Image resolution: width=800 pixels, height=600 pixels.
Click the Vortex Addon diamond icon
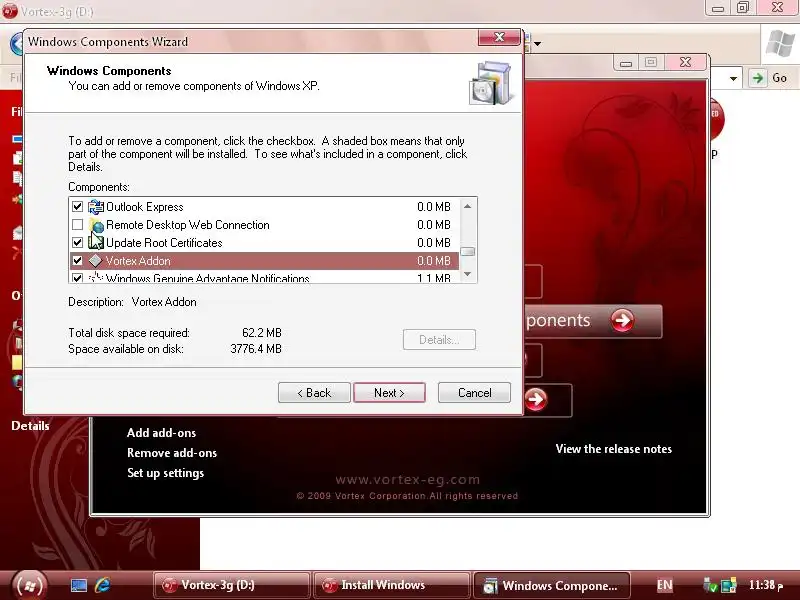pos(95,261)
